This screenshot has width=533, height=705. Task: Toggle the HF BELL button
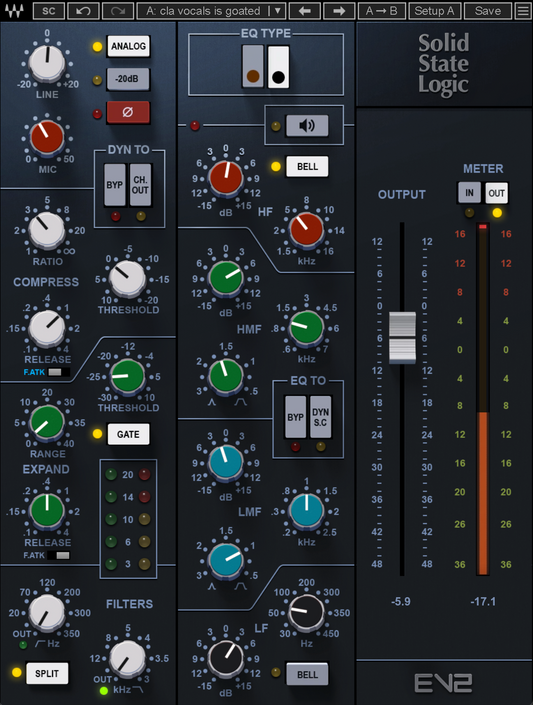[x=307, y=167]
